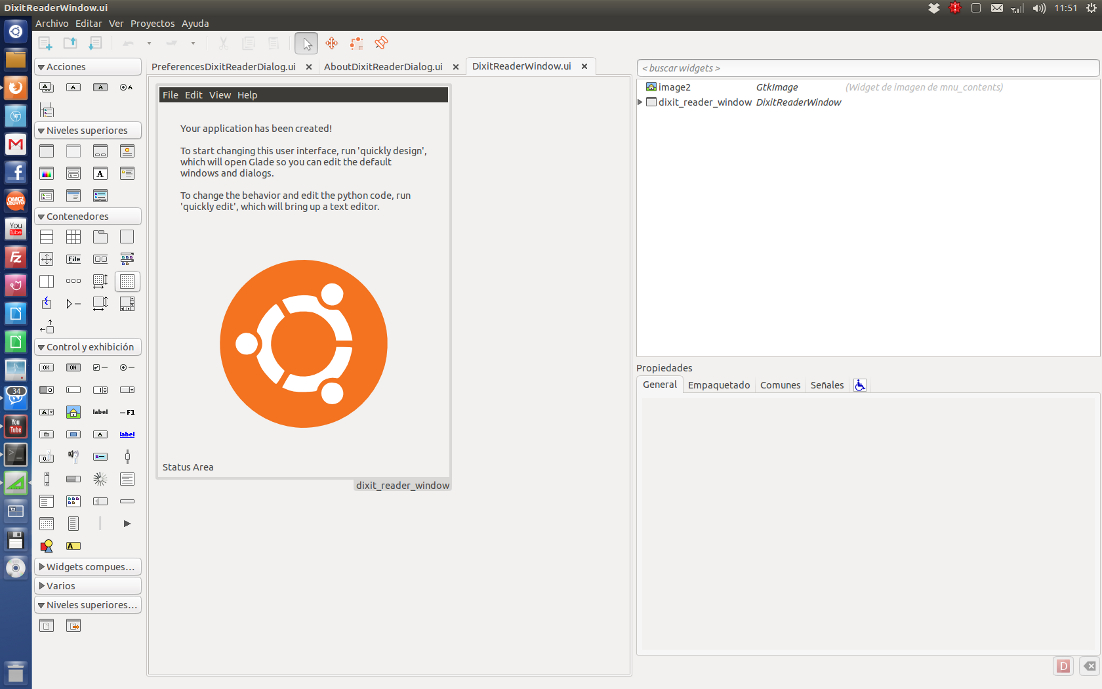Select the Spinner widget
The width and height of the screenshot is (1102, 689).
101,479
